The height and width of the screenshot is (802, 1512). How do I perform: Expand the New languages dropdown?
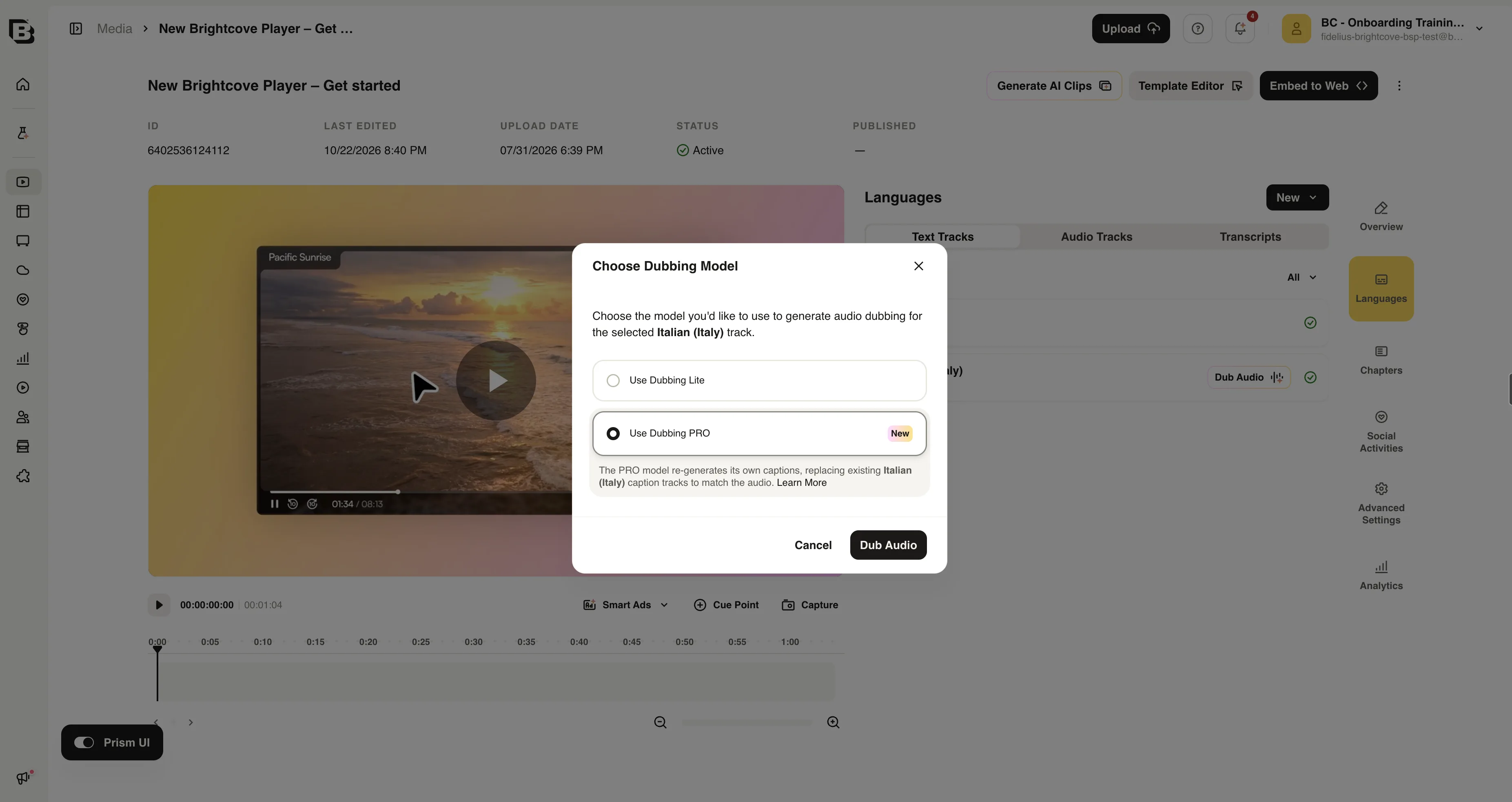tap(1297, 198)
